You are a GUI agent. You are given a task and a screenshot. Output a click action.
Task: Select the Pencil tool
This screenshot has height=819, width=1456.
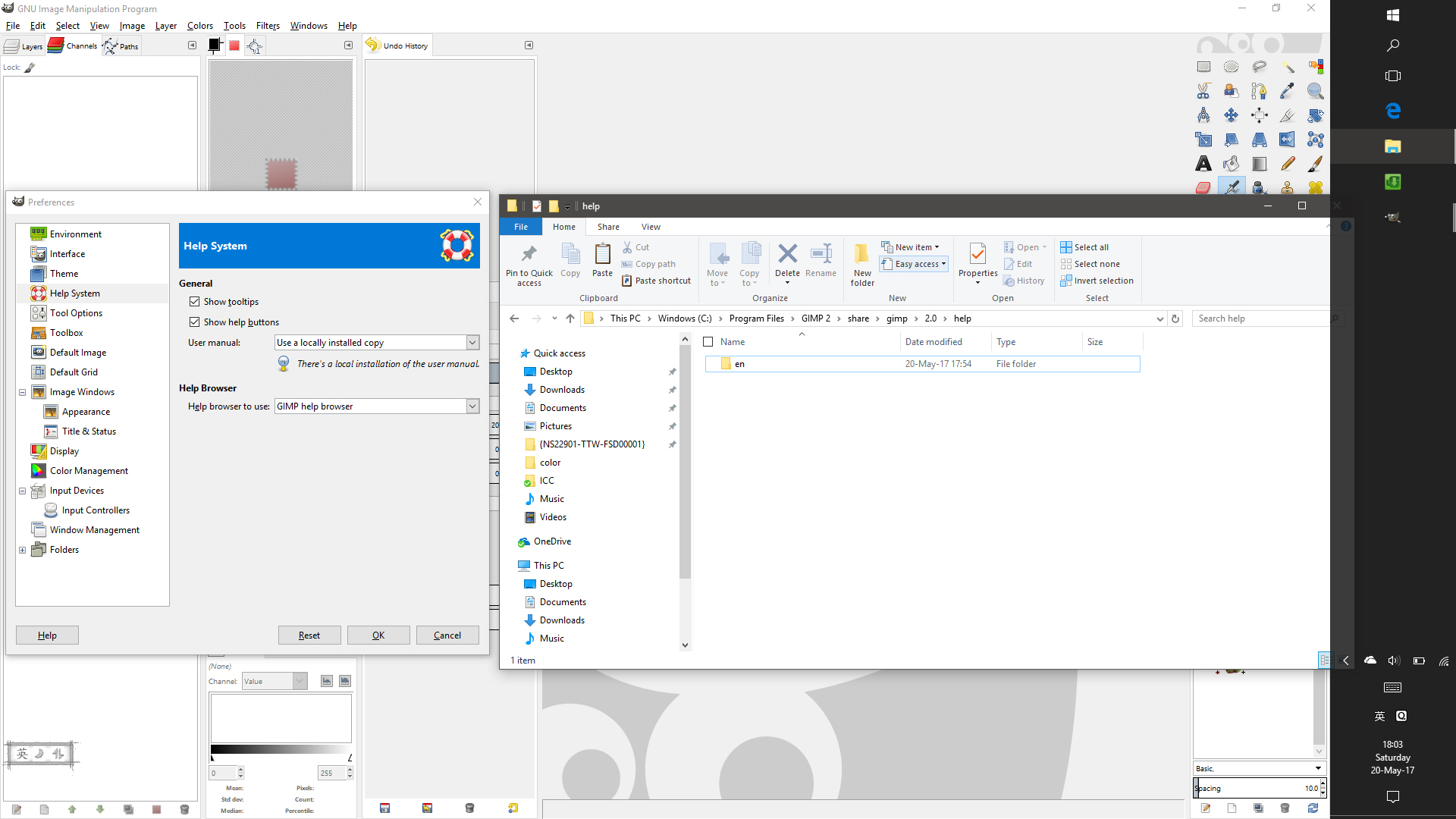1287,164
